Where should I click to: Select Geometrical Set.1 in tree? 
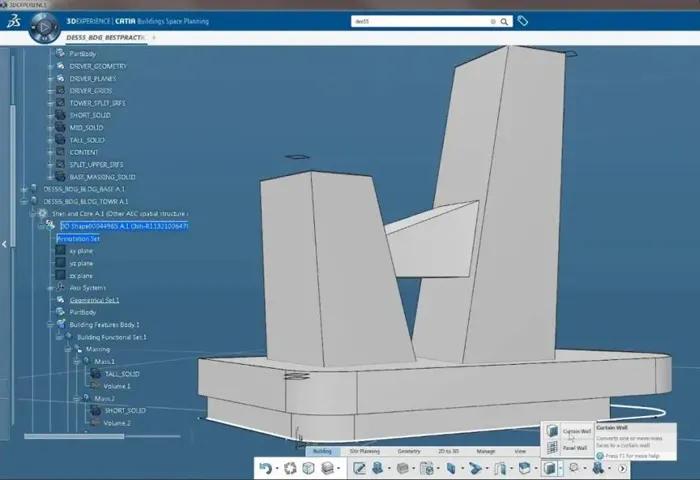pyautogui.click(x=94, y=300)
